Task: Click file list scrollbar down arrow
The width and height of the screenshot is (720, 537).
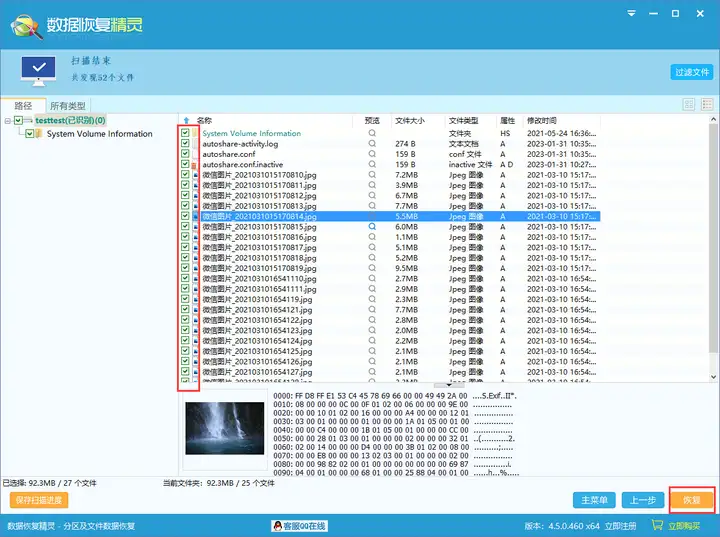Action: [714, 377]
